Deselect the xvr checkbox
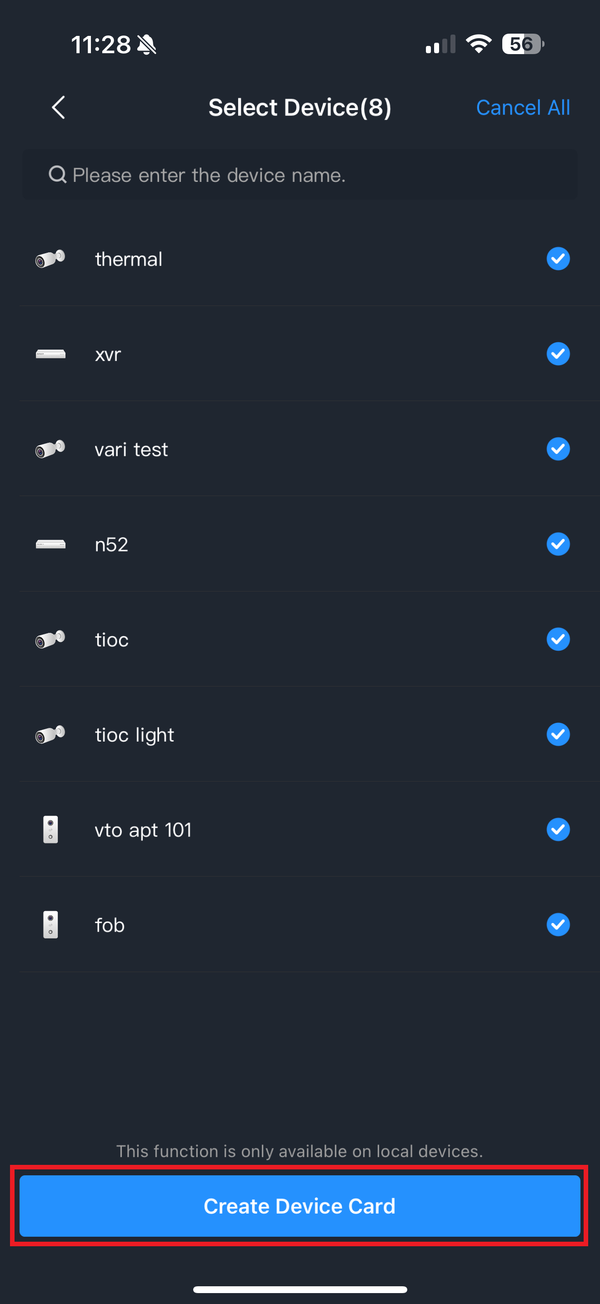Image resolution: width=600 pixels, height=1304 pixels. click(x=558, y=354)
